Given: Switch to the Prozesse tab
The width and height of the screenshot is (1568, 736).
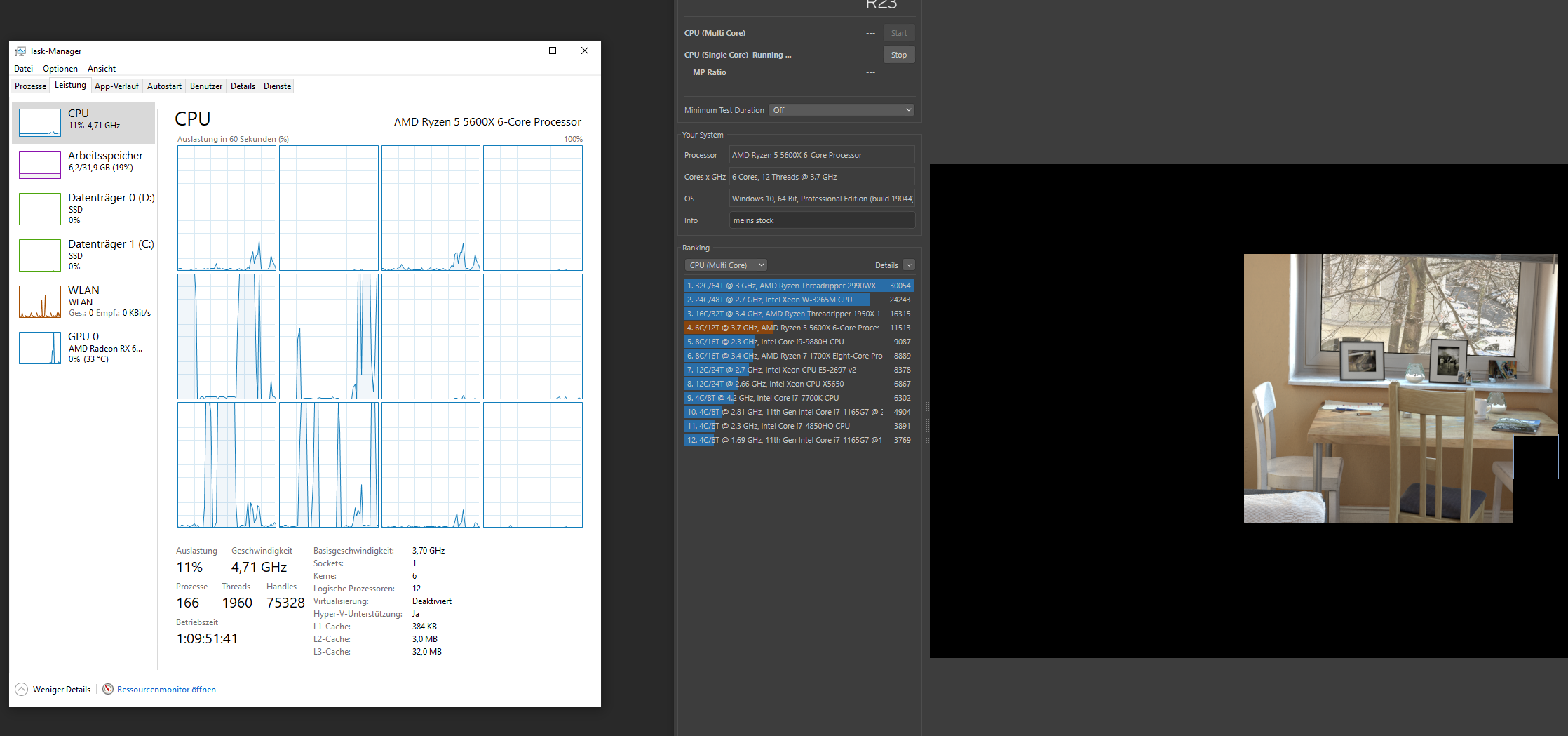Looking at the screenshot, I should [31, 86].
